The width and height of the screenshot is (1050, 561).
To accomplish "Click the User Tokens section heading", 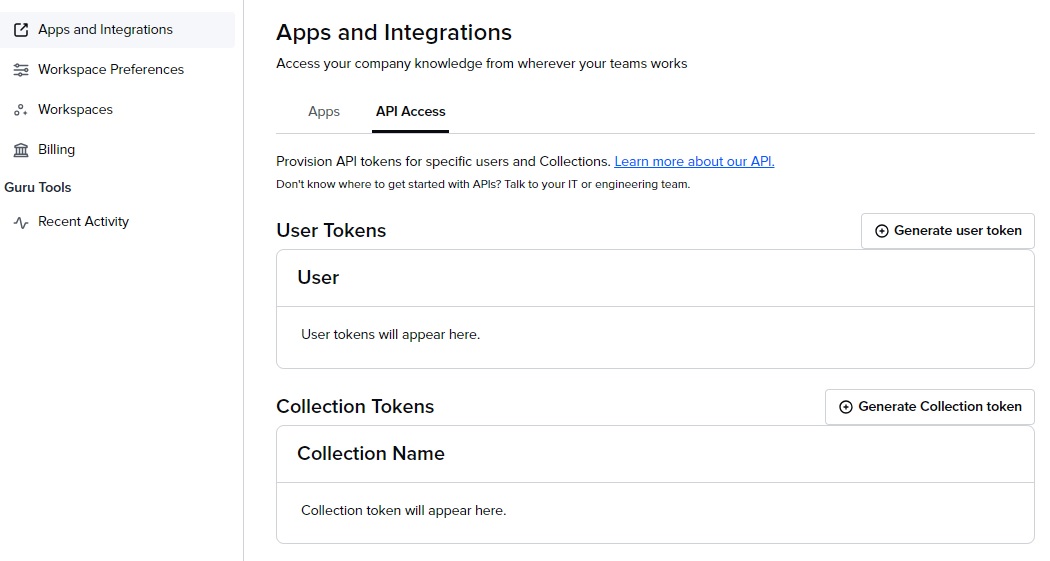I will click(331, 231).
